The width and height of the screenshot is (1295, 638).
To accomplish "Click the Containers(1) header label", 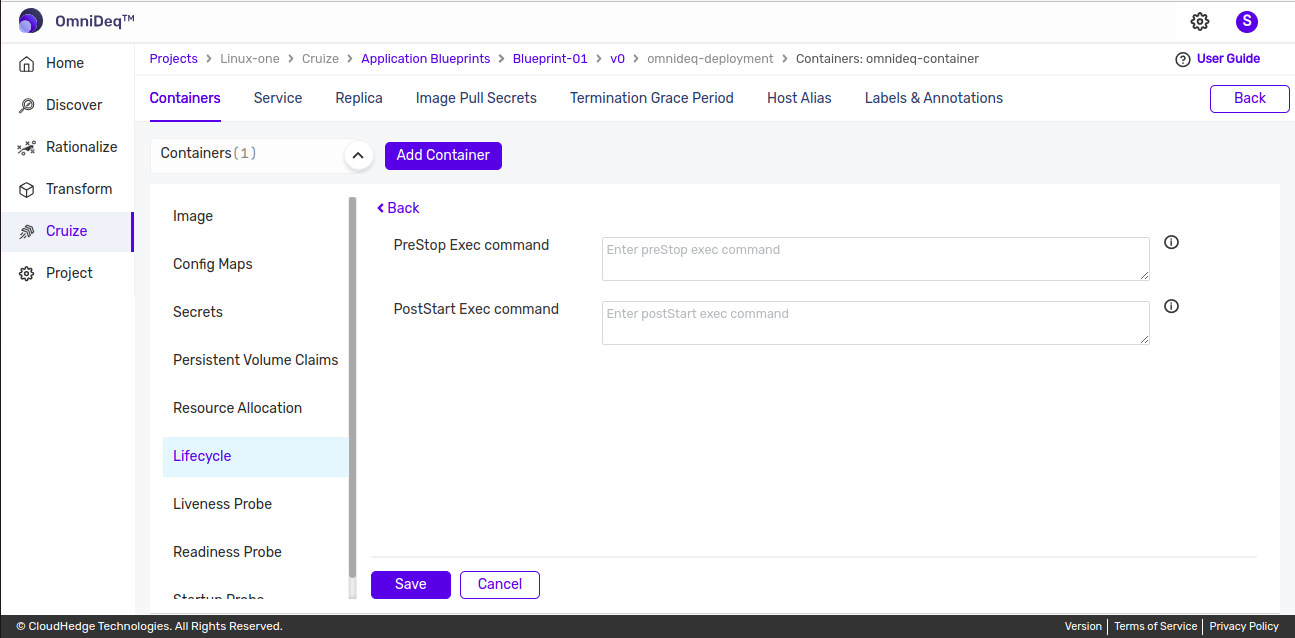I will coord(209,153).
